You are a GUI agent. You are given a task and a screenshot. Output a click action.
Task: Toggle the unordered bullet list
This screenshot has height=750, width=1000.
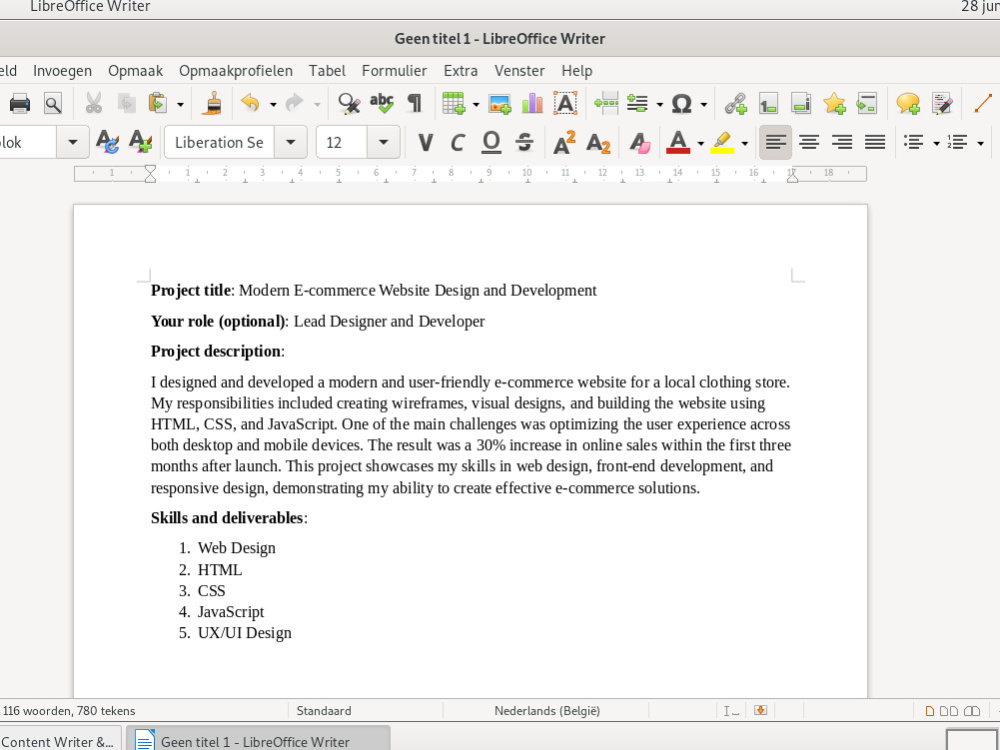tap(914, 142)
